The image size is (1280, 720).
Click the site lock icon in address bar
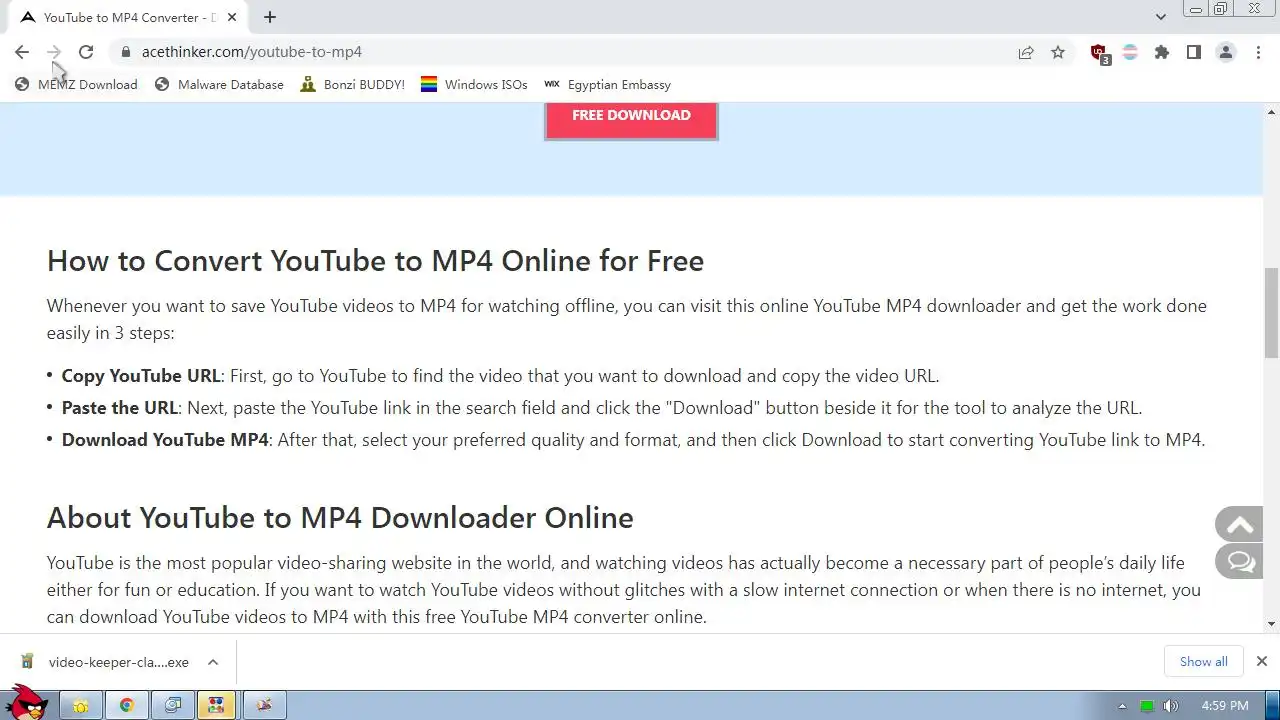[x=125, y=52]
